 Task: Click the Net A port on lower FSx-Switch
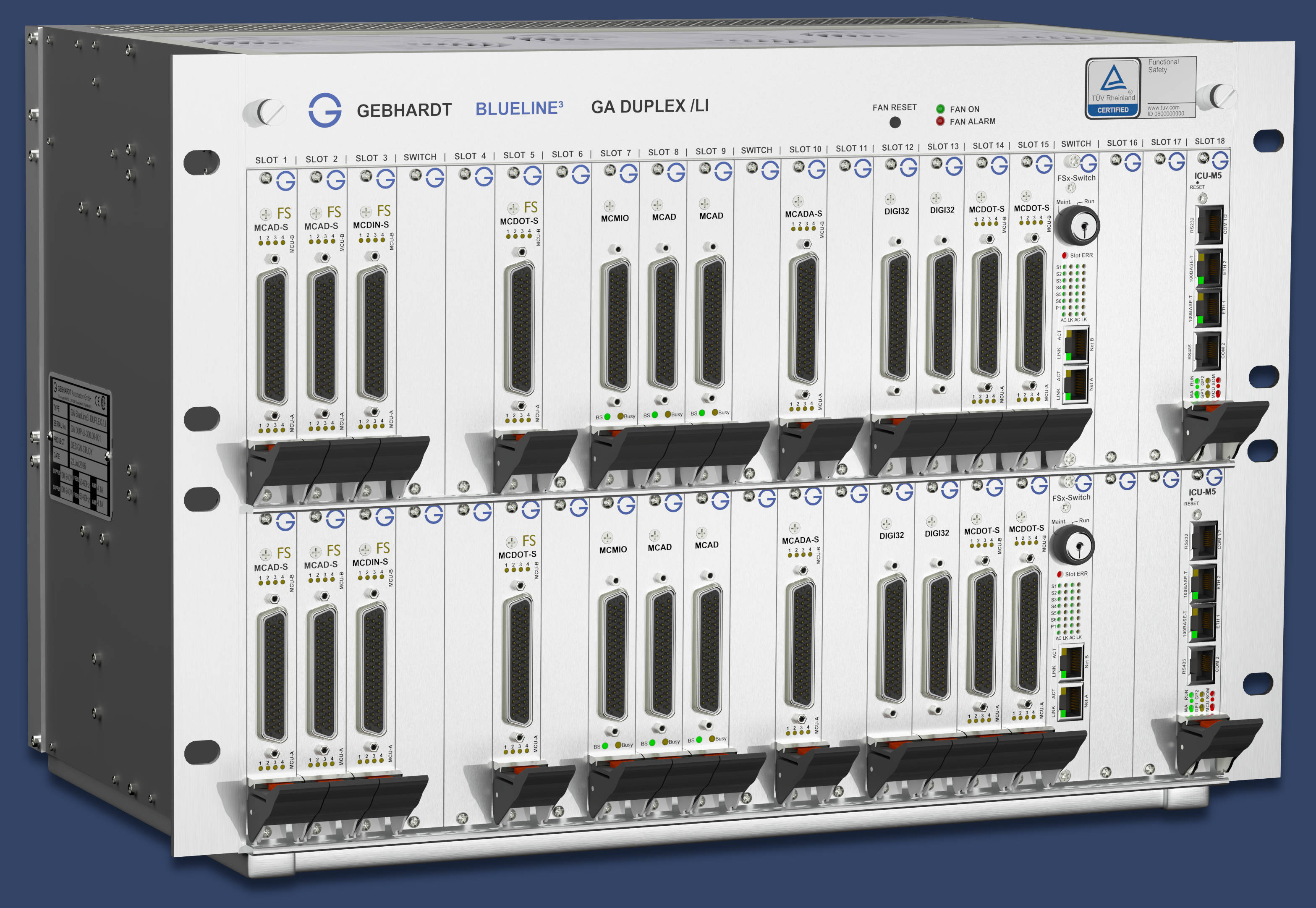tap(1070, 703)
